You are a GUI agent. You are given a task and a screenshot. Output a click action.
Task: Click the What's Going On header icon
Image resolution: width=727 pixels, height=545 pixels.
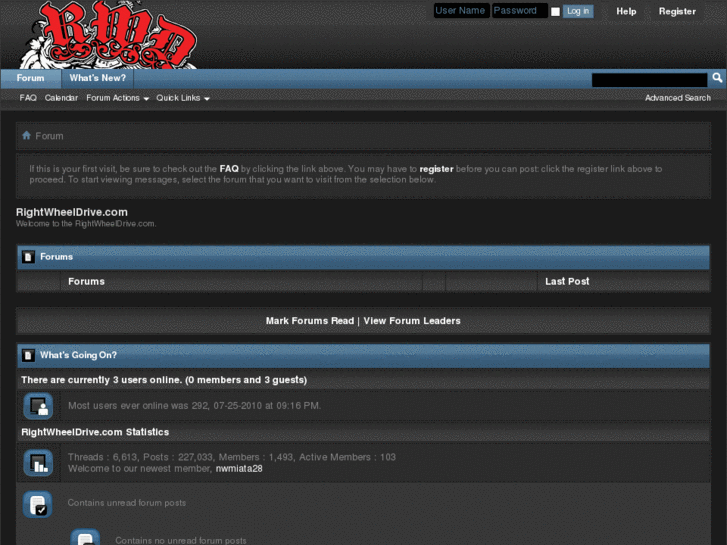click(x=28, y=355)
